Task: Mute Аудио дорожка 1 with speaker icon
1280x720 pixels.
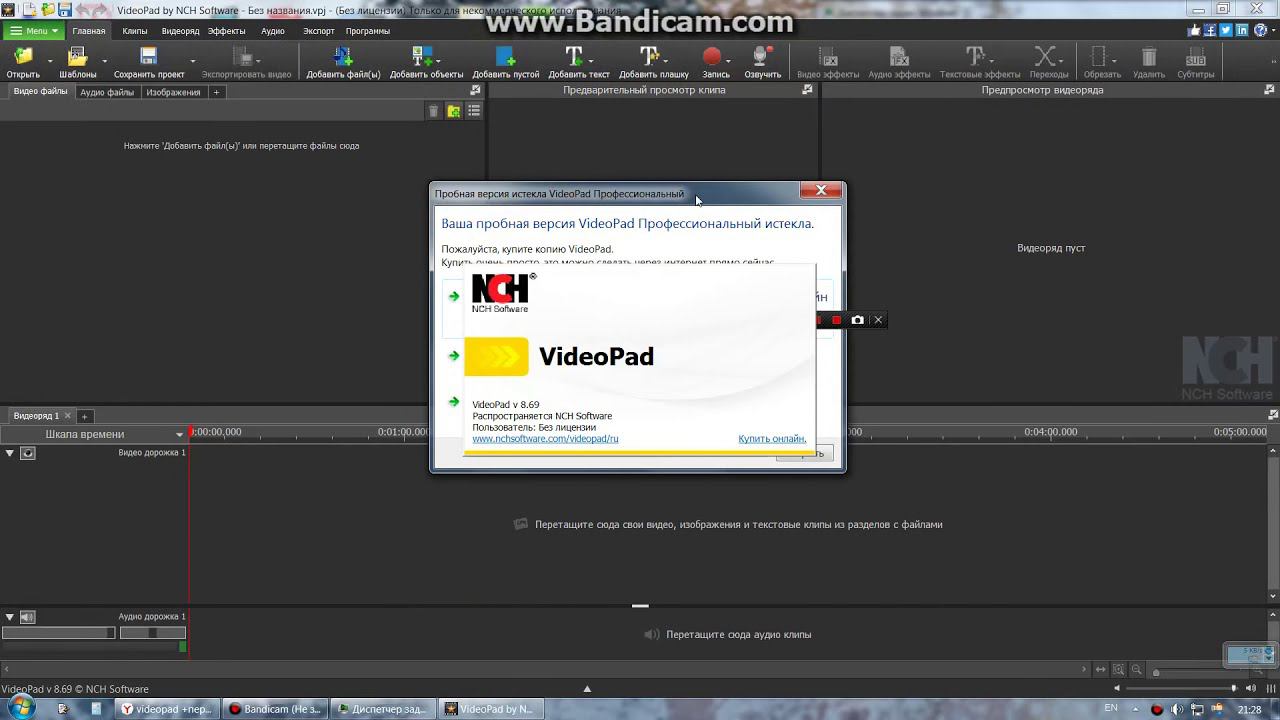Action: pos(28,617)
